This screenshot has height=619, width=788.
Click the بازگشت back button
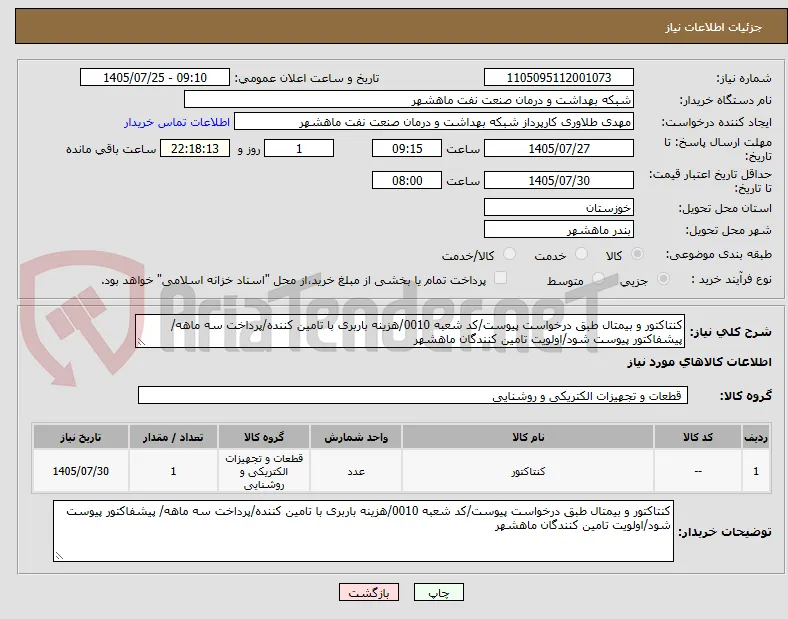point(369,592)
